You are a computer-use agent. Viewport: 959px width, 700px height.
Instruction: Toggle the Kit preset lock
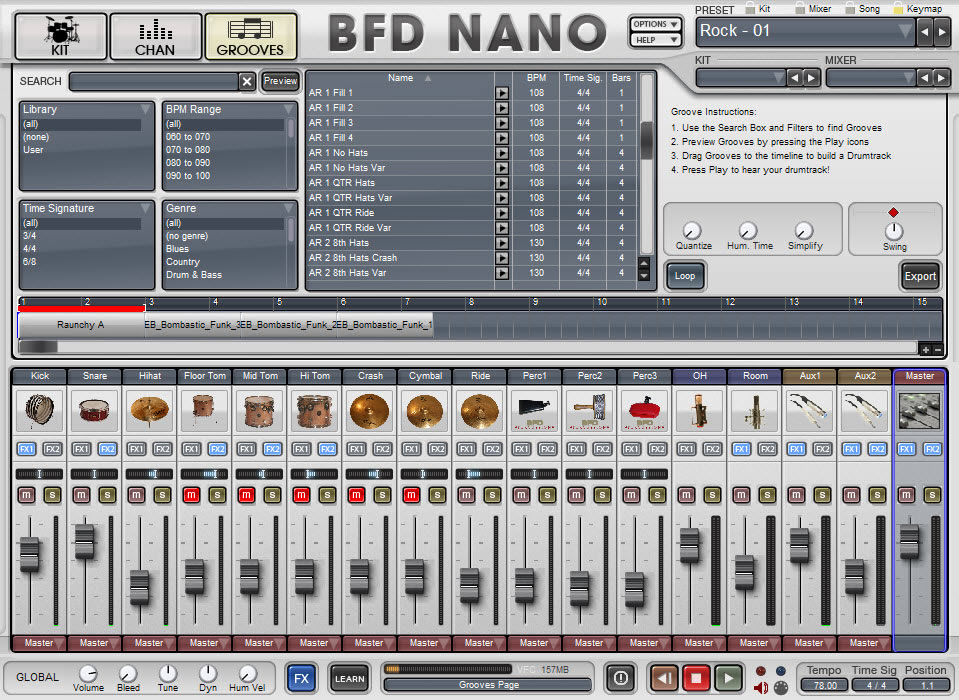coord(750,9)
